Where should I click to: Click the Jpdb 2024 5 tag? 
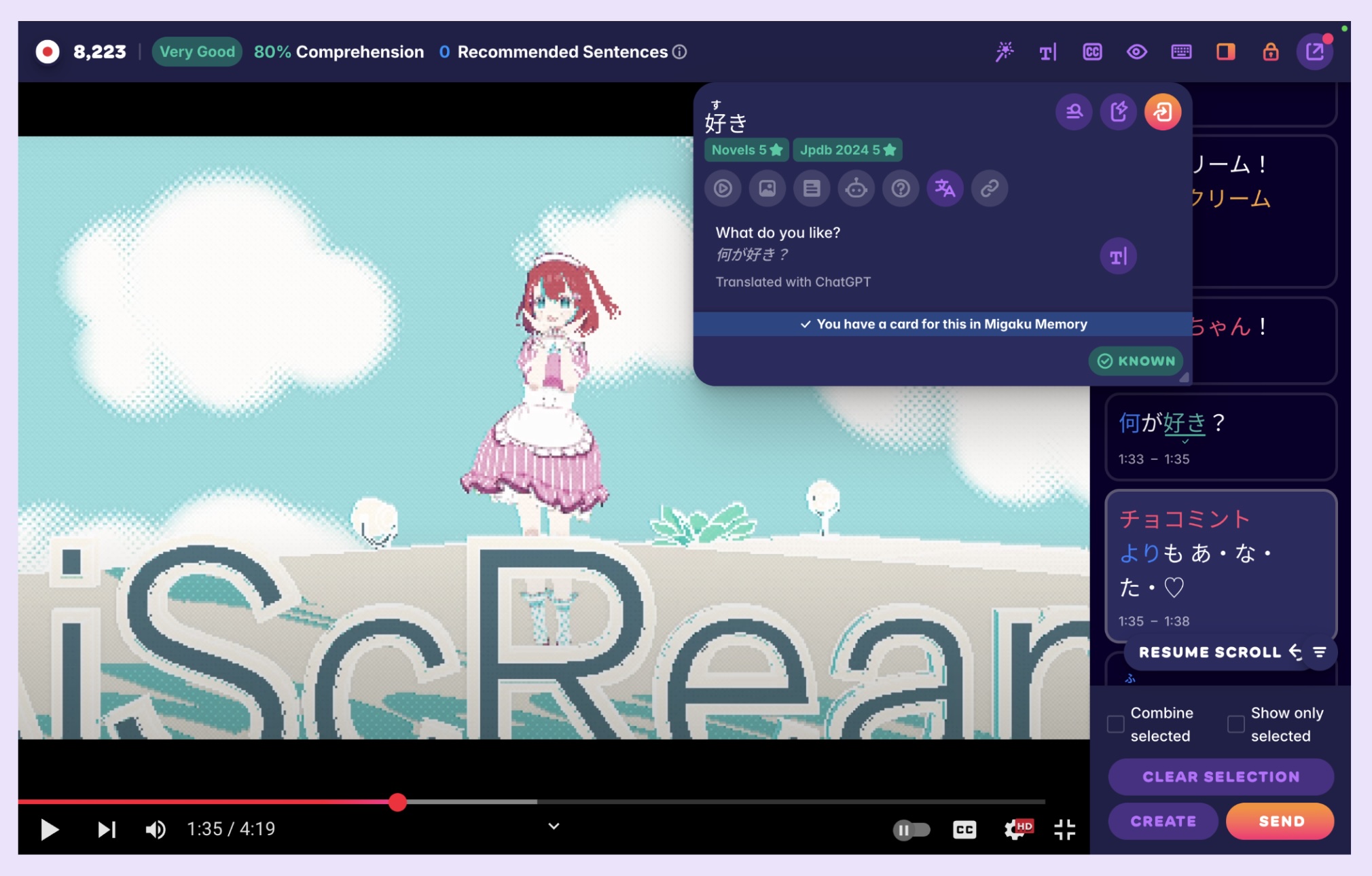tap(847, 149)
